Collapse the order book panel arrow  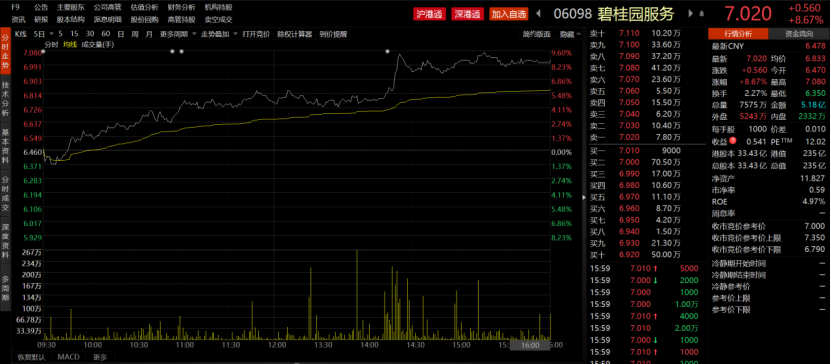click(585, 197)
